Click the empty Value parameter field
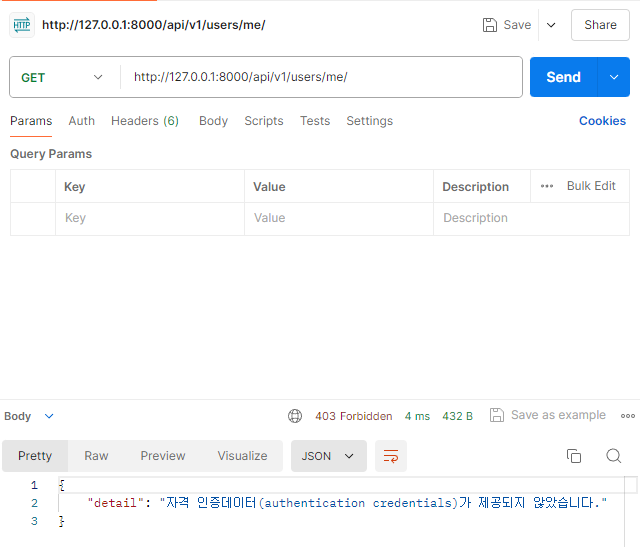 339,218
